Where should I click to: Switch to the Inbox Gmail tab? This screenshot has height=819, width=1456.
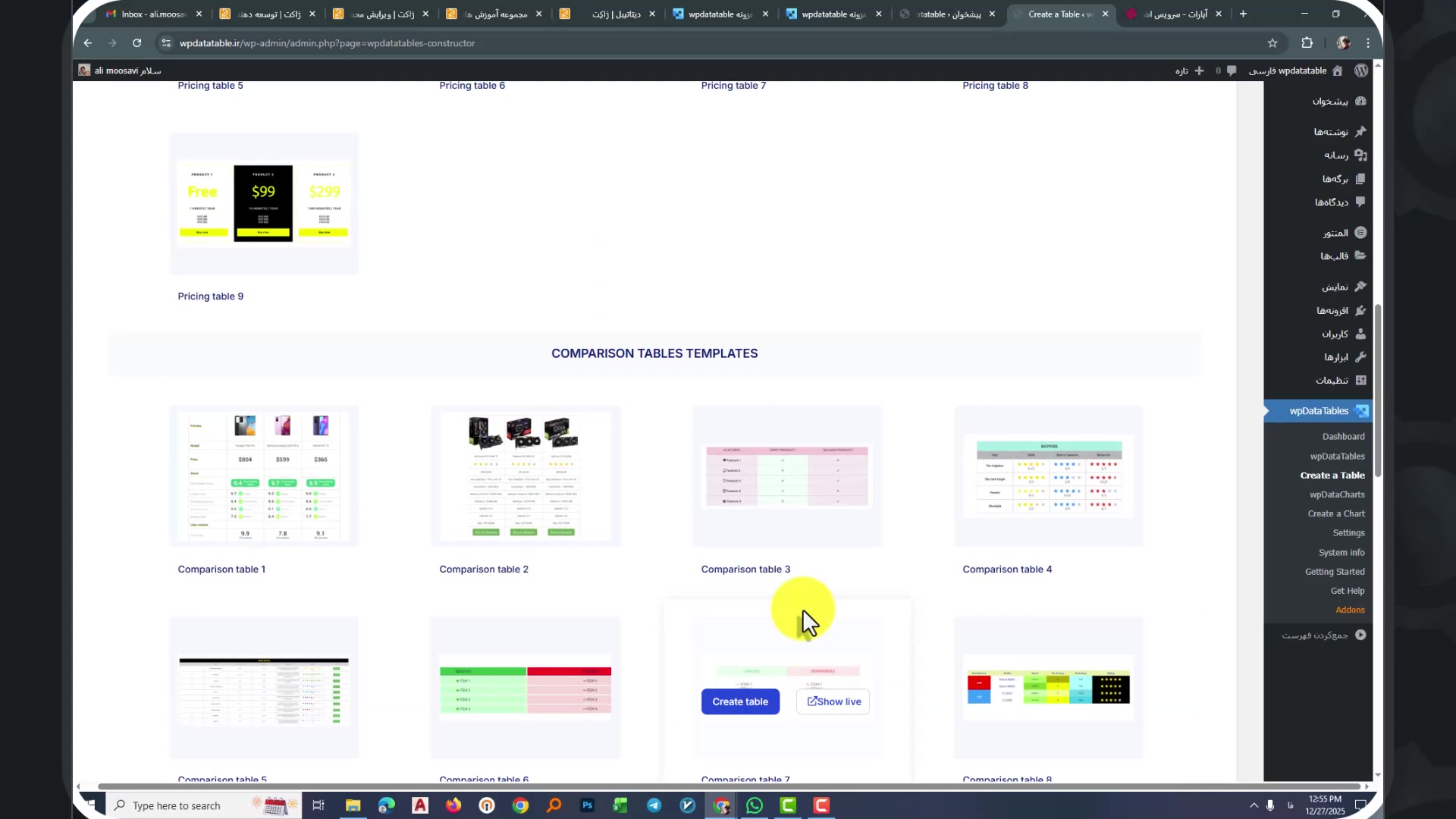coord(152,14)
